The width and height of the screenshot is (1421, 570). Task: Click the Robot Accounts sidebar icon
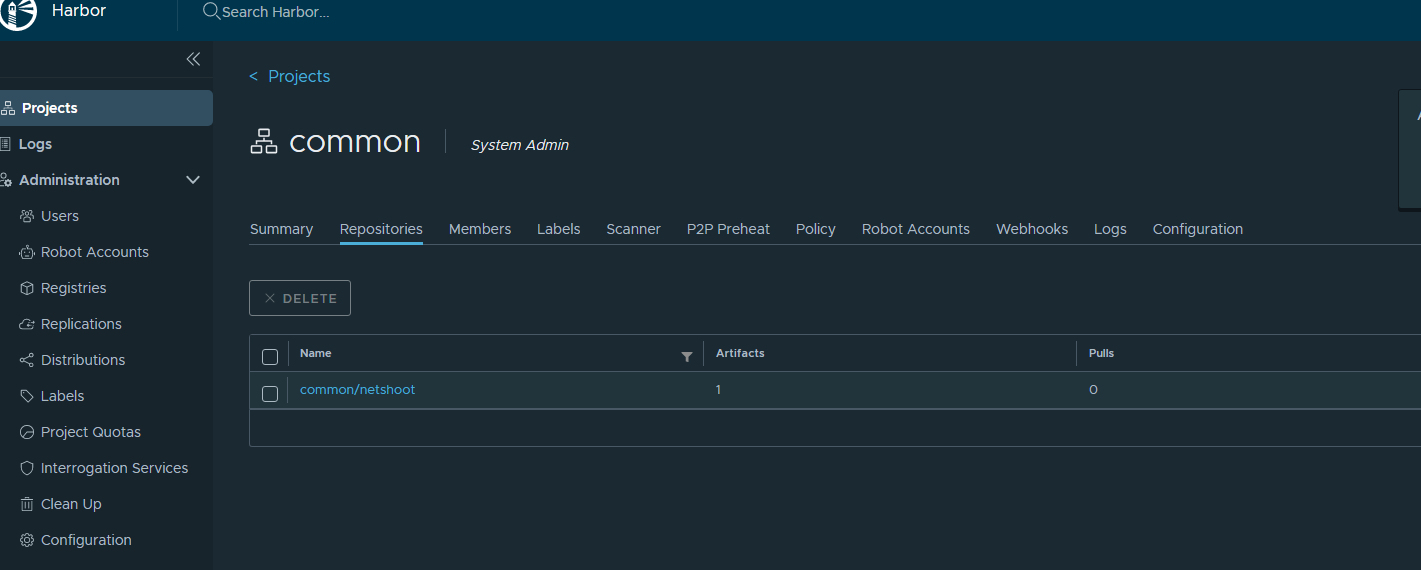[27, 252]
